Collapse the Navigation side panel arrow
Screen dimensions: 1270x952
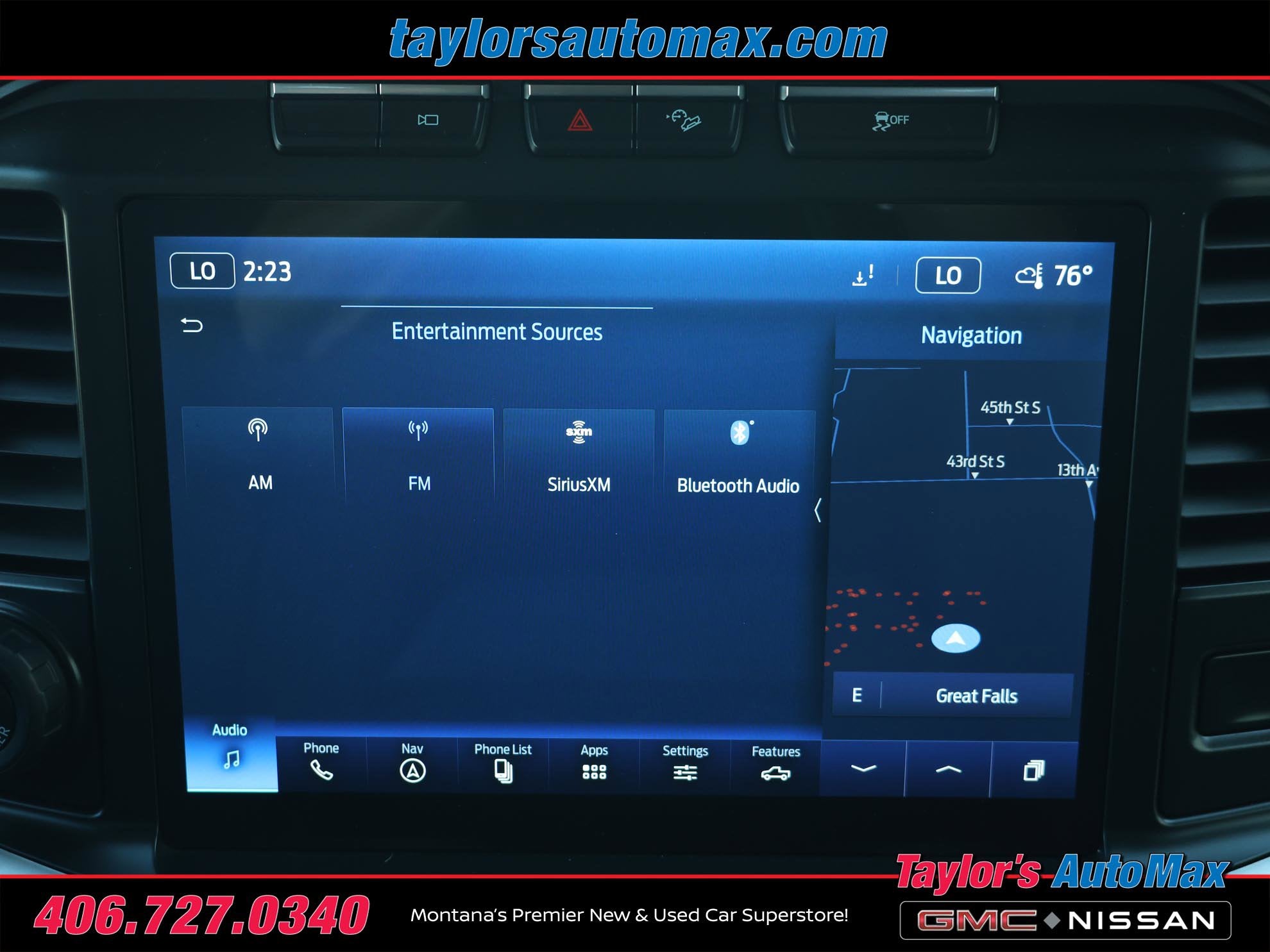pos(818,510)
